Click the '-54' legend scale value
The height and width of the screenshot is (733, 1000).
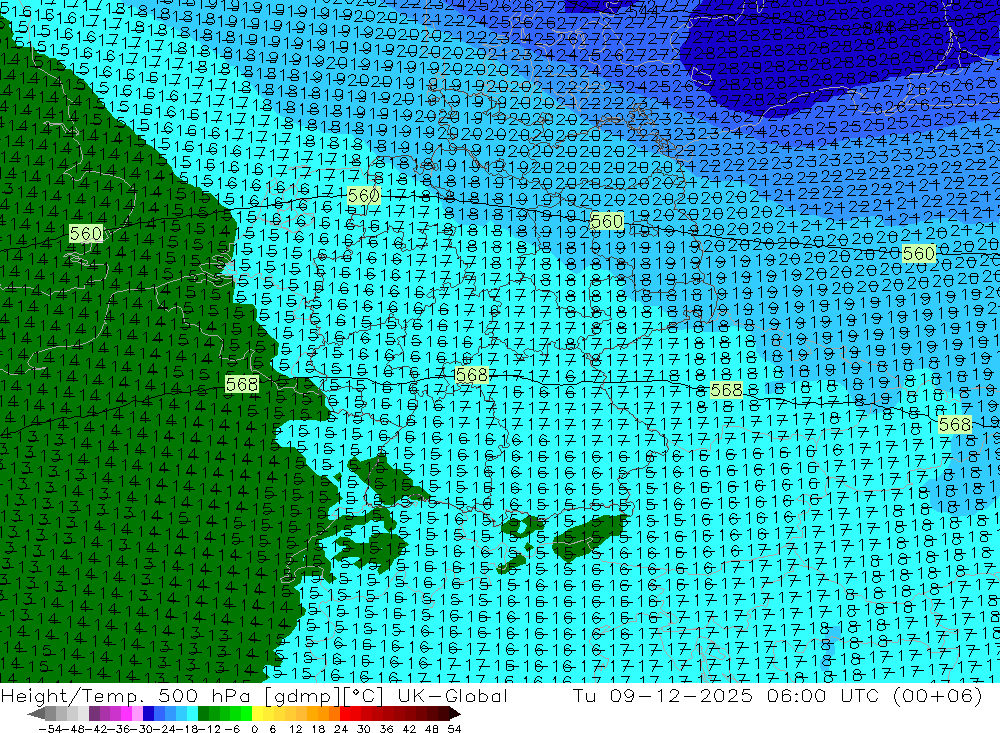coord(50,729)
